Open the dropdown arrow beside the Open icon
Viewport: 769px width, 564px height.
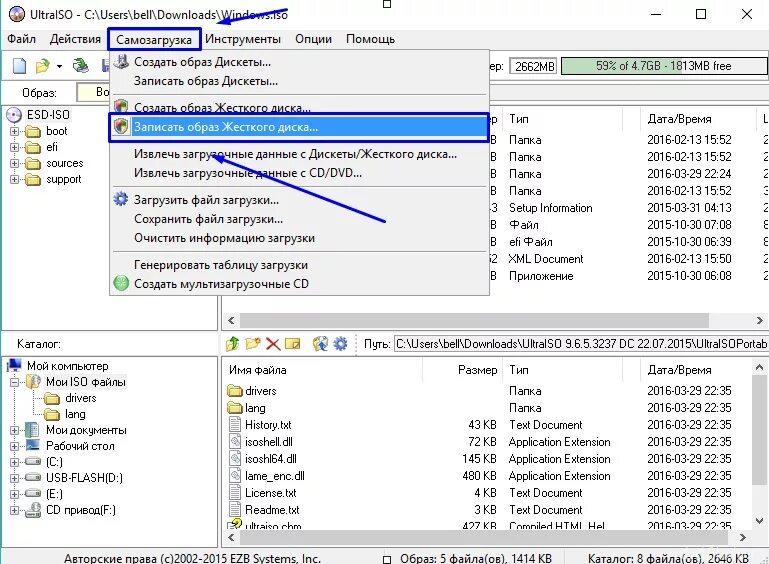click(59, 66)
